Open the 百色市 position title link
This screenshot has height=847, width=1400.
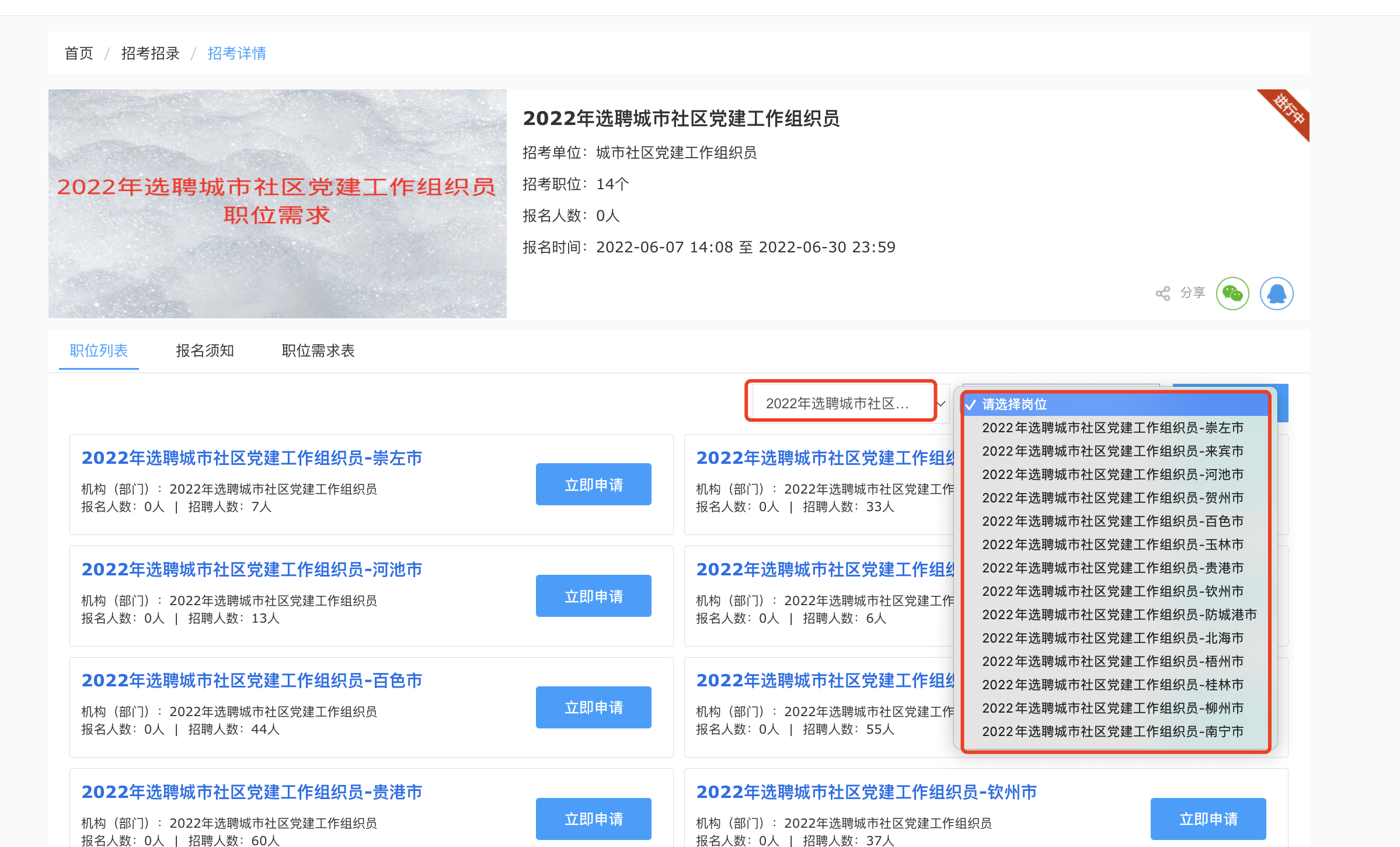click(x=252, y=681)
